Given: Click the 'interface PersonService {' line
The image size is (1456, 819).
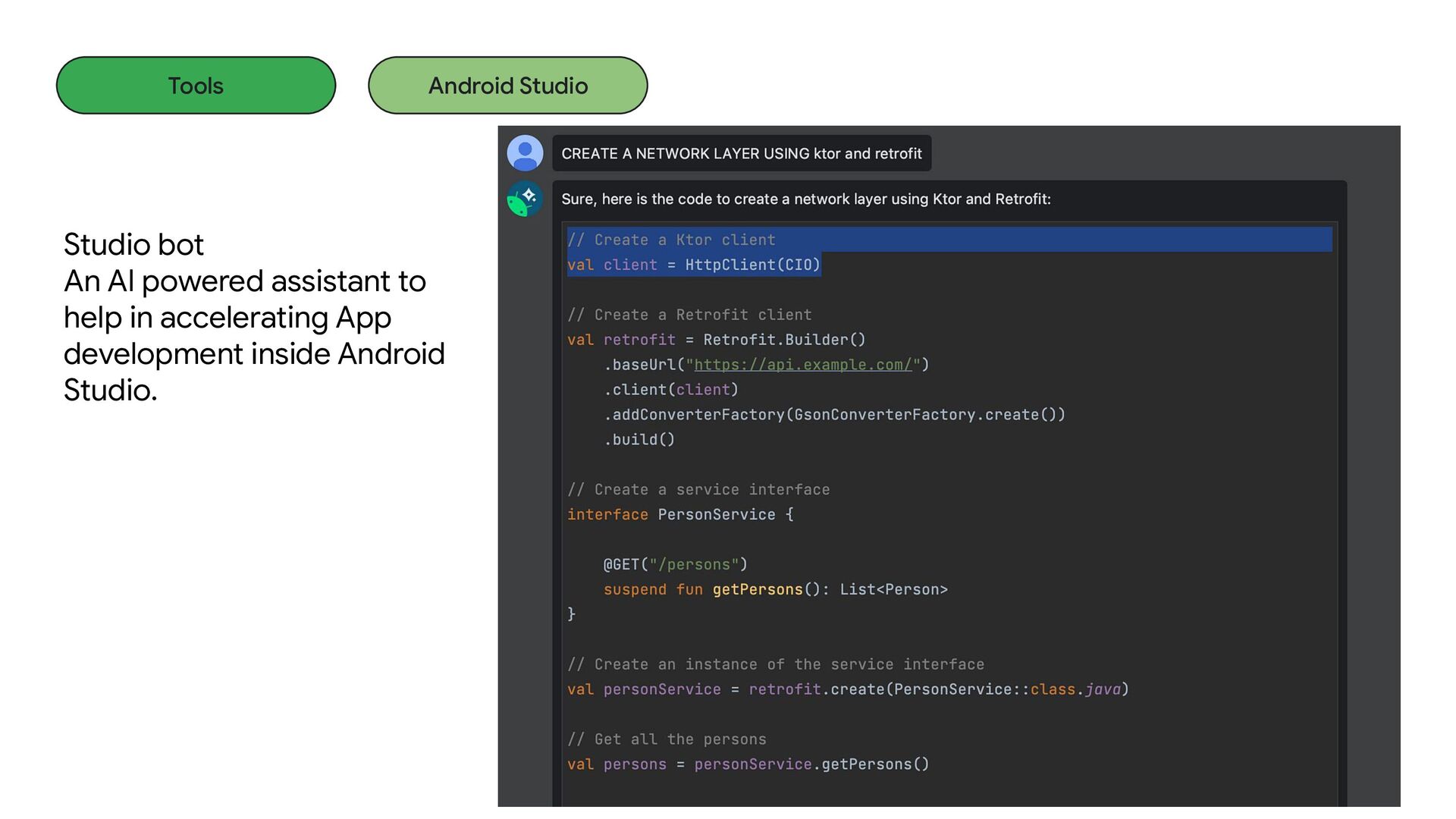Looking at the screenshot, I should pos(680,515).
